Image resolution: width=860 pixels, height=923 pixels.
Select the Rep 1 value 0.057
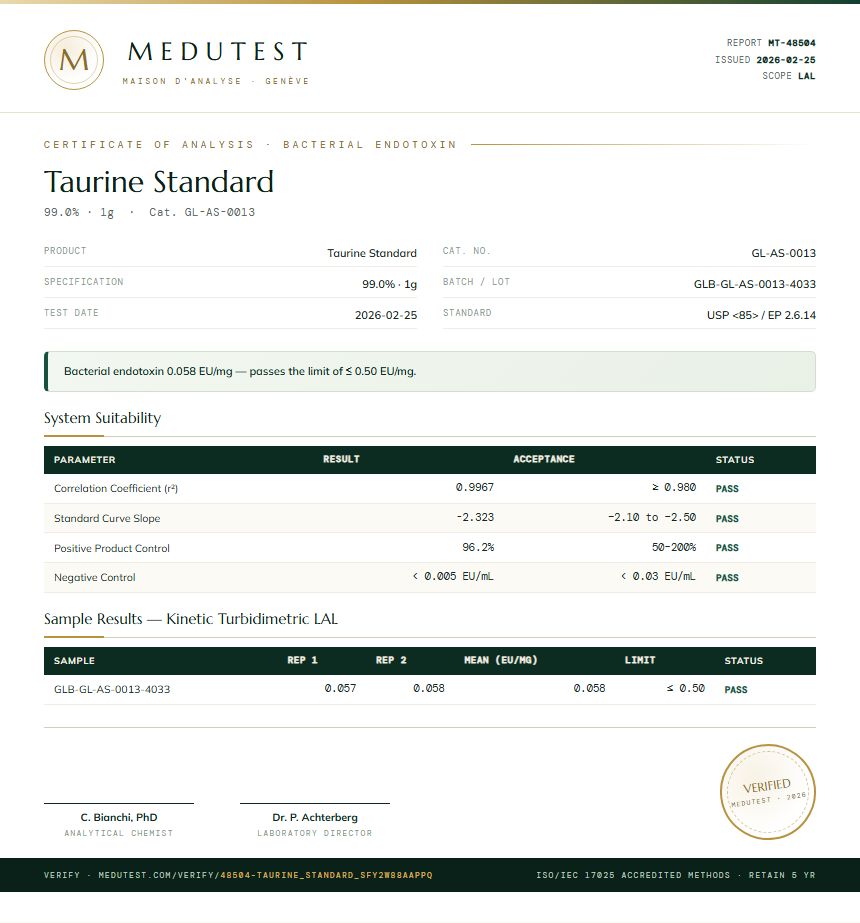click(340, 688)
